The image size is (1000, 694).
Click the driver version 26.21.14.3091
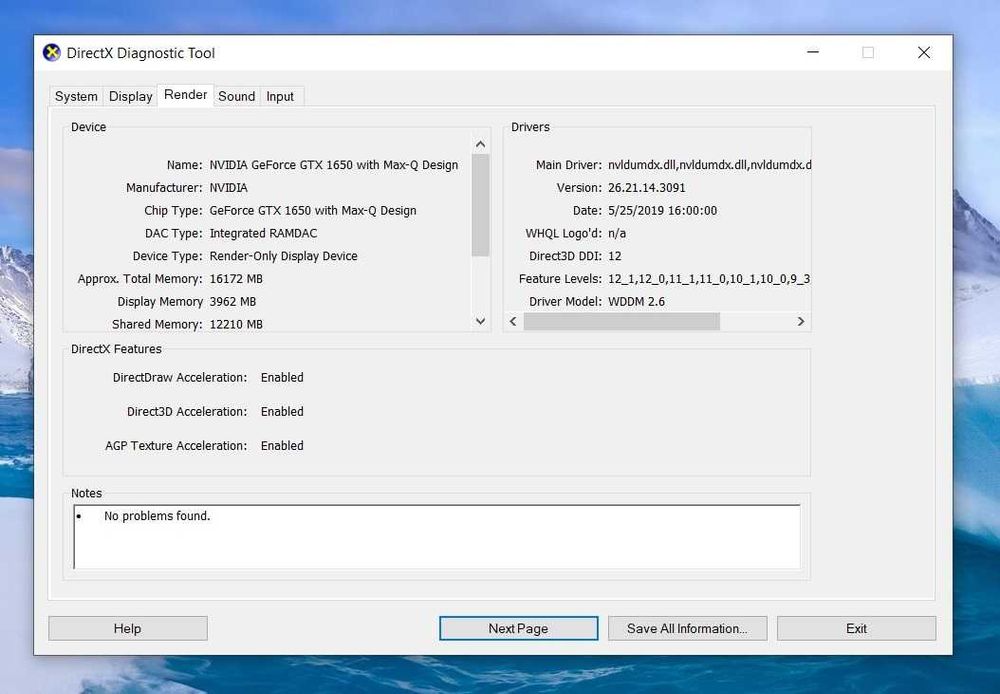647,188
